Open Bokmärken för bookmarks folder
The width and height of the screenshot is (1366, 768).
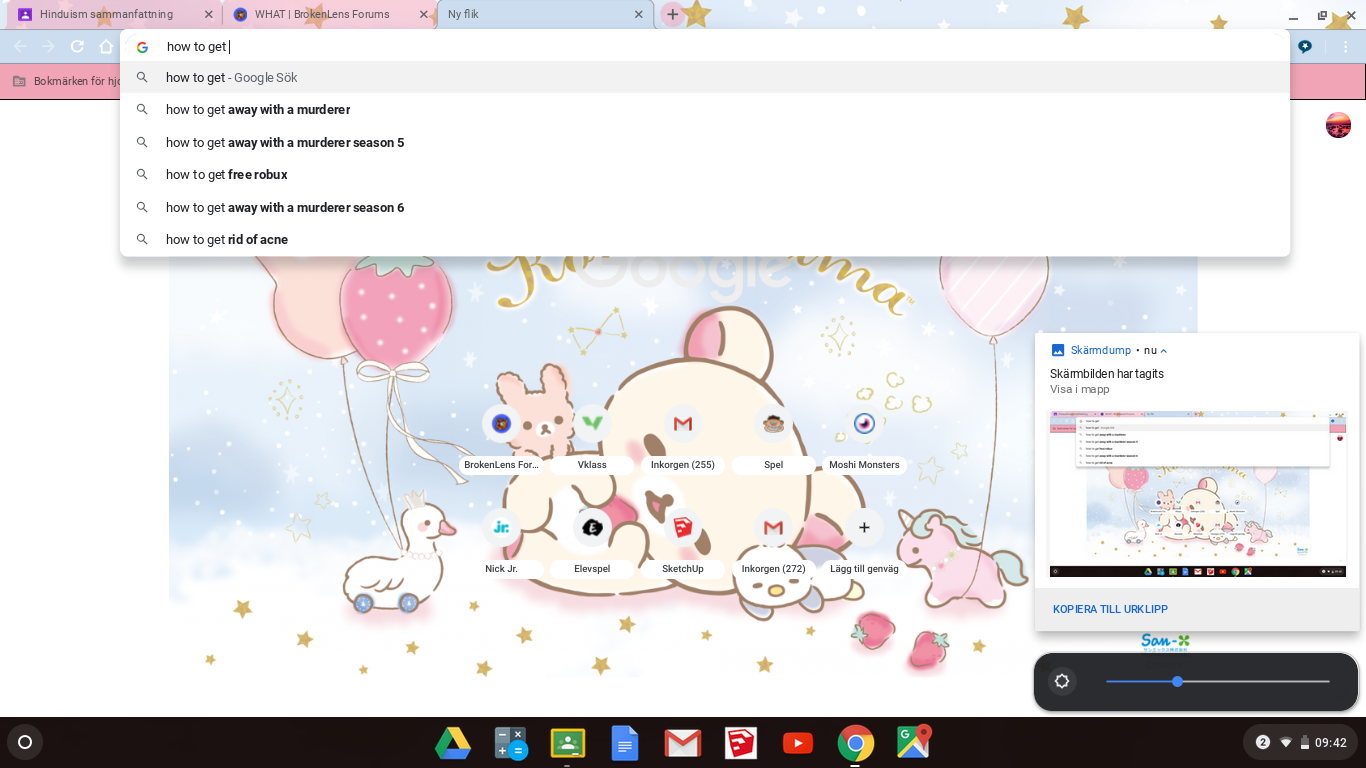coord(66,81)
